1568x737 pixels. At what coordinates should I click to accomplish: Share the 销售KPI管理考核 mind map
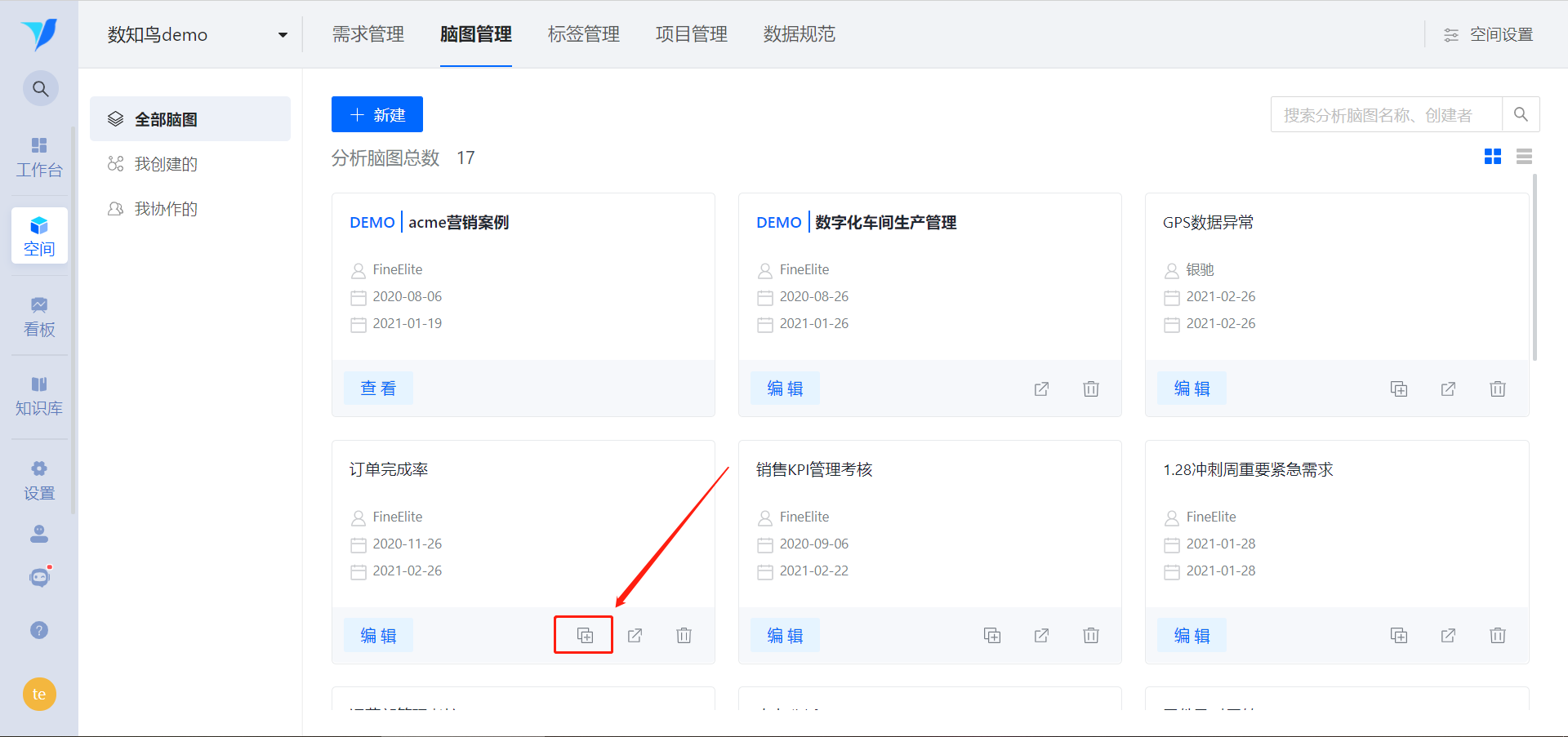pos(1041,635)
